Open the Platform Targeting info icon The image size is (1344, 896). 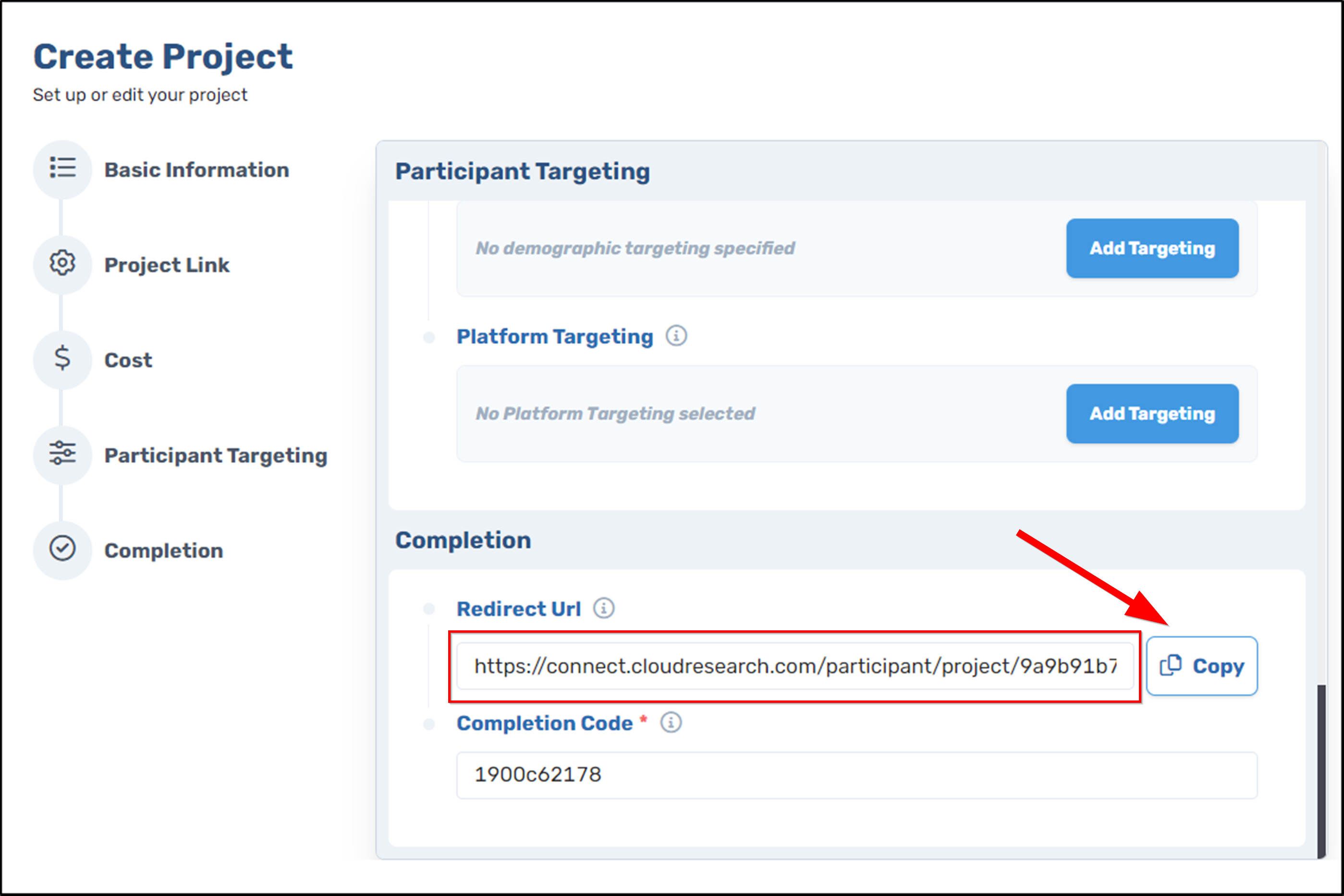click(x=677, y=336)
